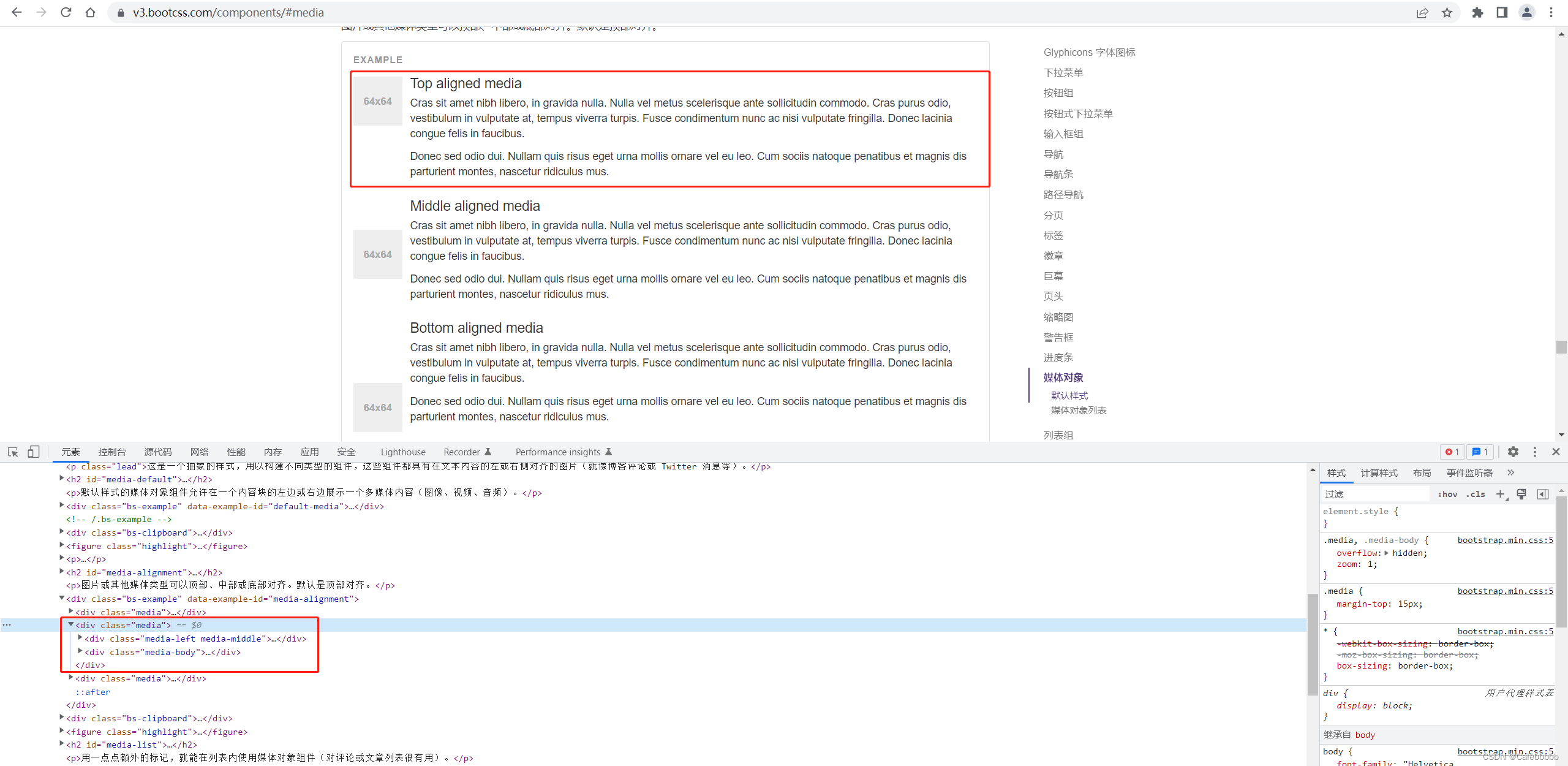Switch to the 事件监听器 tab
The width and height of the screenshot is (1568, 766).
pos(1470,472)
